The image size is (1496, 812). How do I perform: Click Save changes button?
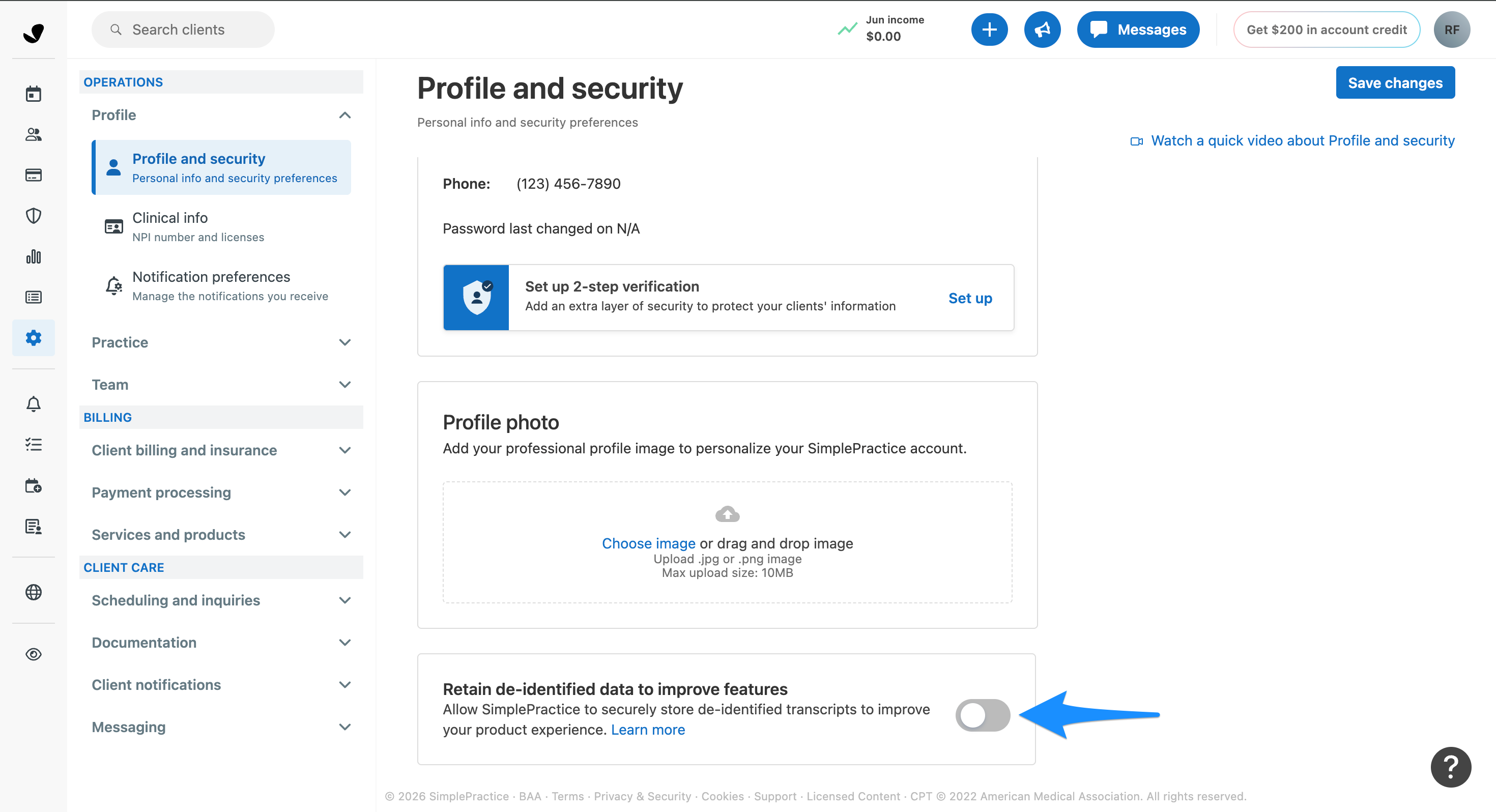tap(1395, 82)
